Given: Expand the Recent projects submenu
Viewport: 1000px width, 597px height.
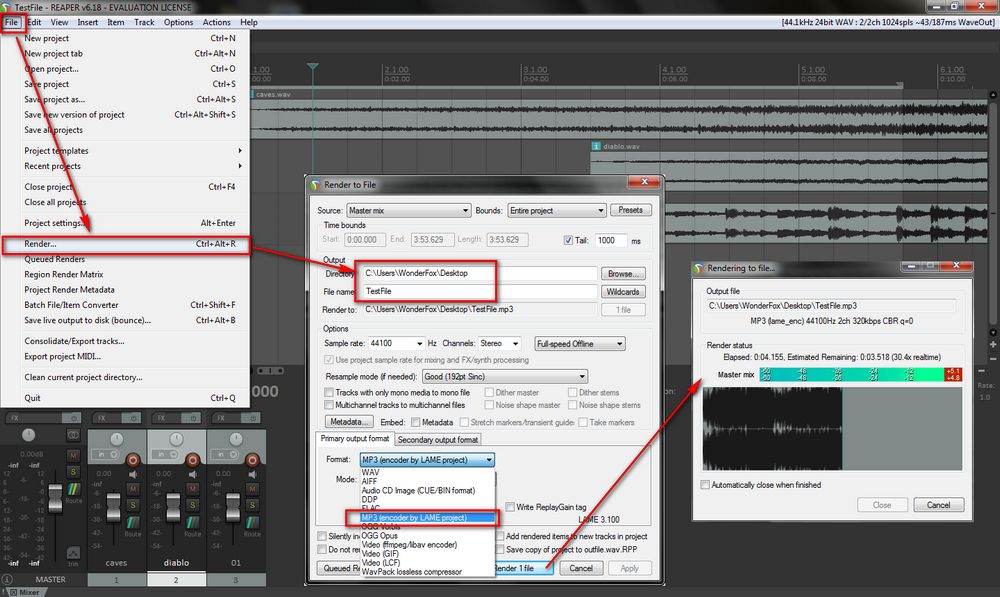Looking at the screenshot, I should coord(133,166).
